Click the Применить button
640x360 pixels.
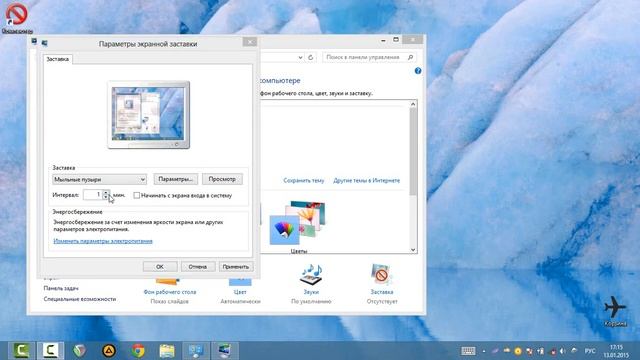(236, 267)
